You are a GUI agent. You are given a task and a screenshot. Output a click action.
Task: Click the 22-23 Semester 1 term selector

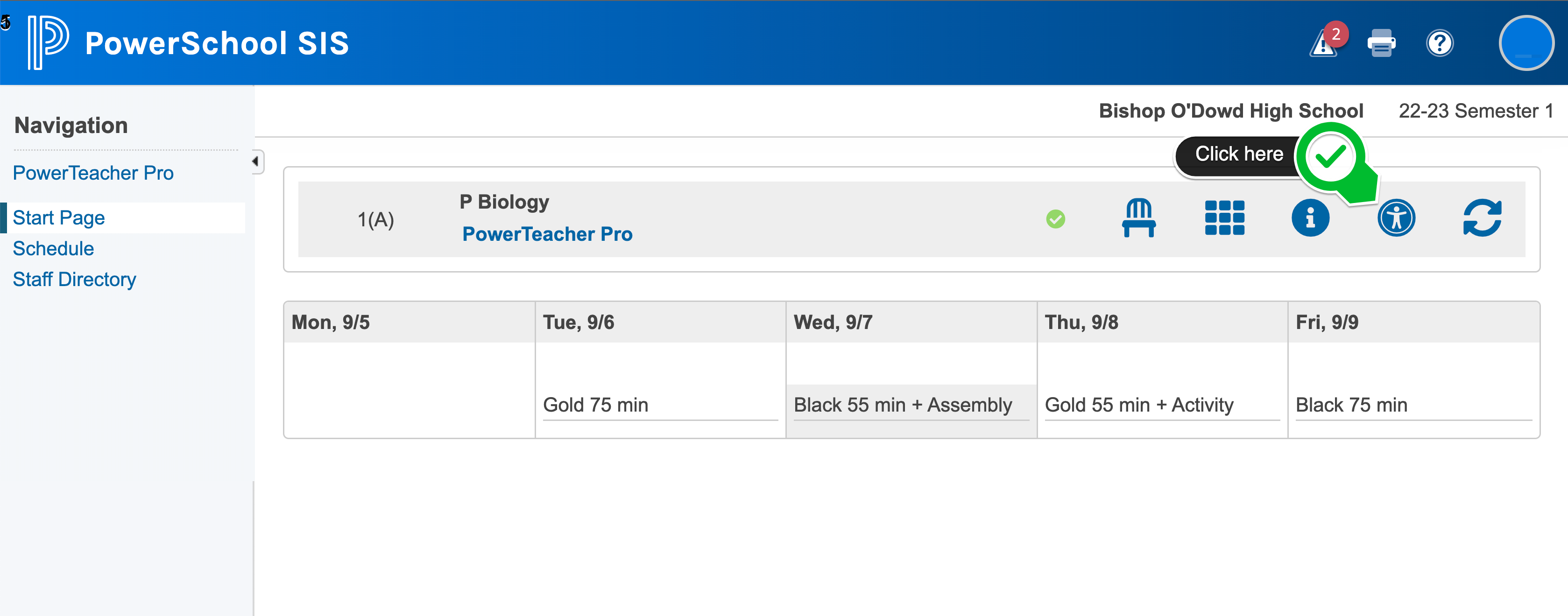point(1476,111)
